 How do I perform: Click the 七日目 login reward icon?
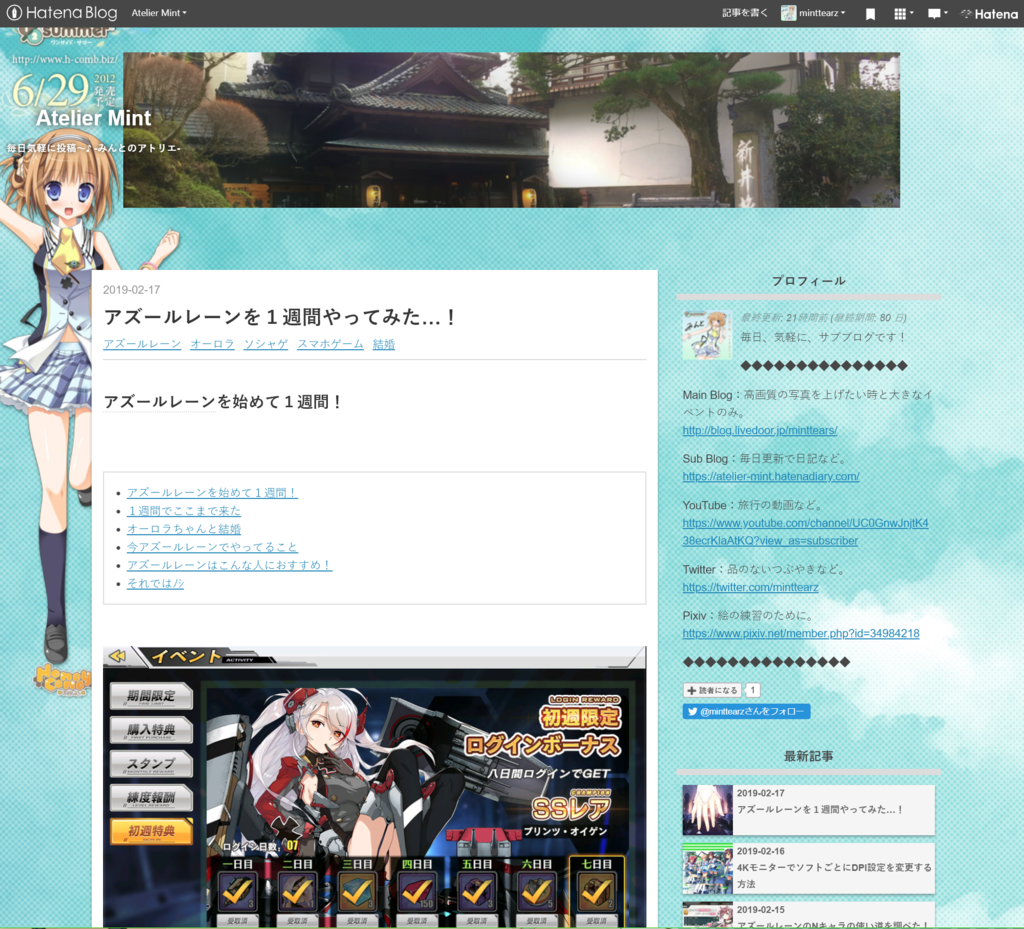[596, 892]
